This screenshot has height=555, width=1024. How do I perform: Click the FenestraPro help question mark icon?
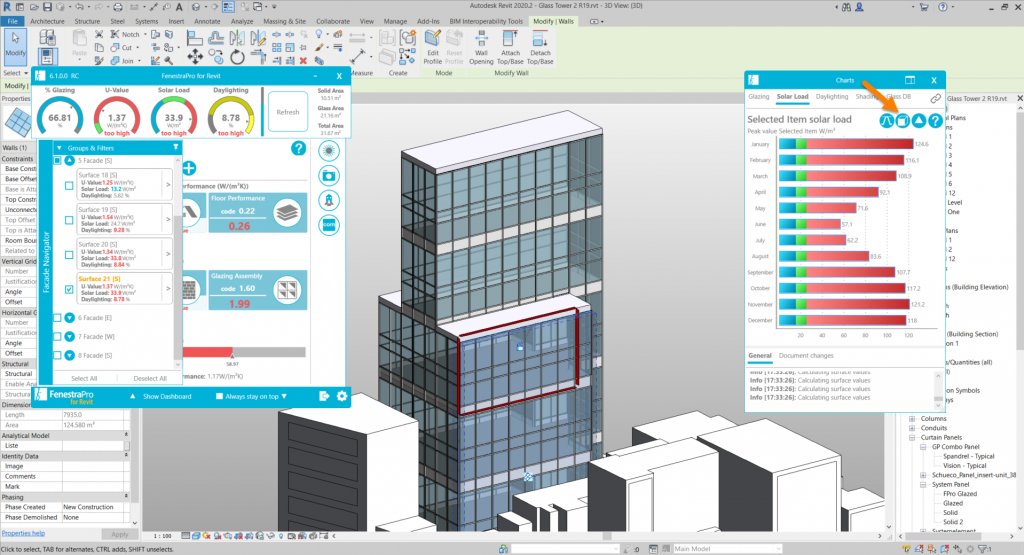[x=298, y=148]
